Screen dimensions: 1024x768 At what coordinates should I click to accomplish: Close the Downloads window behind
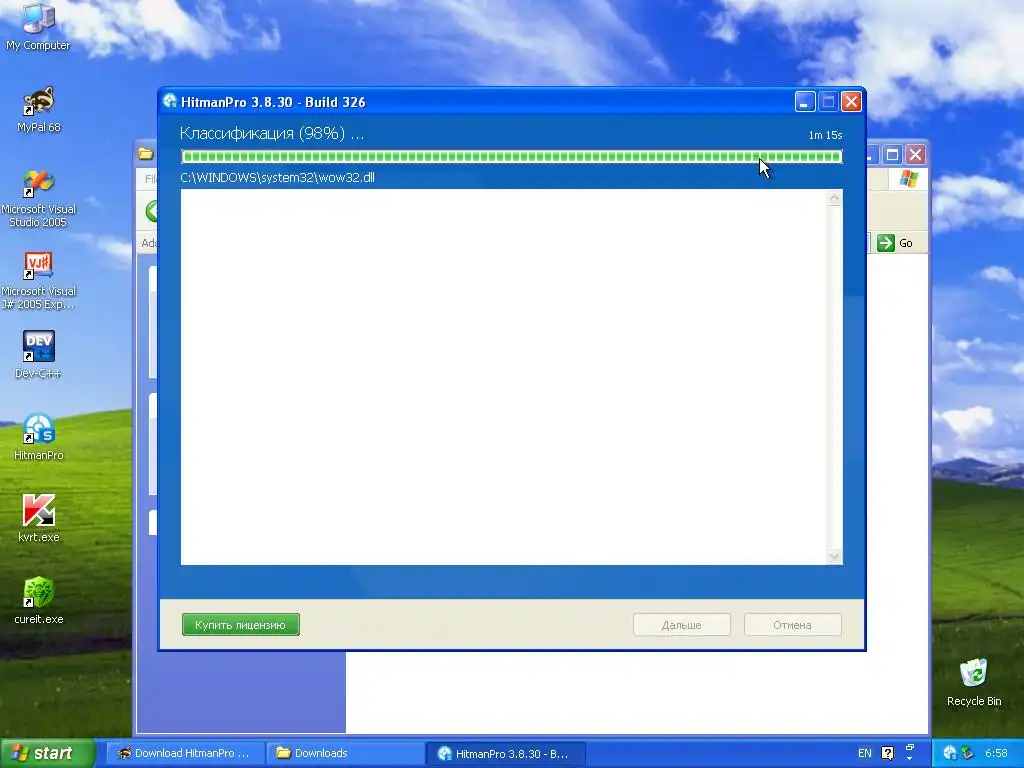(915, 155)
